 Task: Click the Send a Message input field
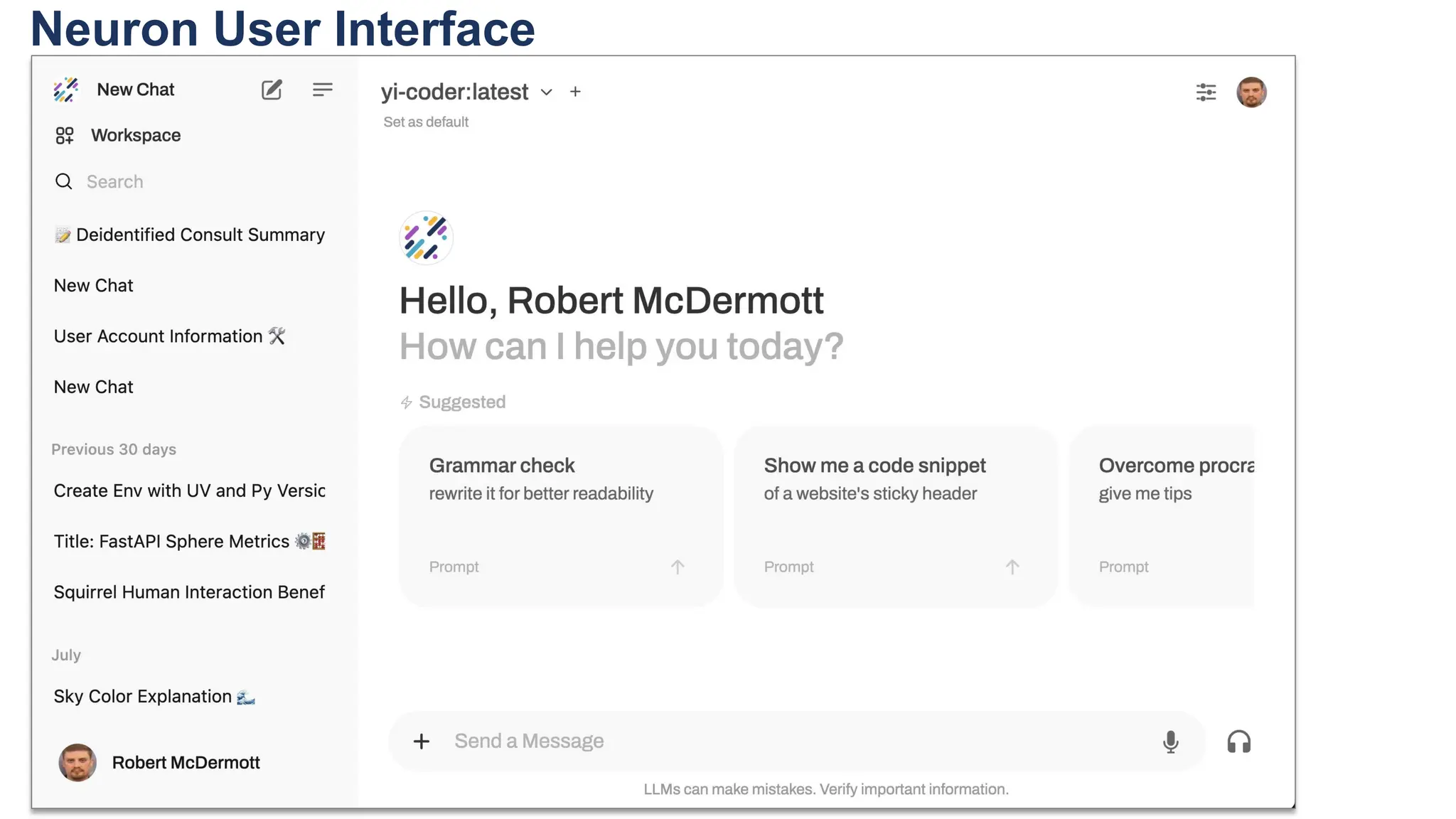[782, 742]
